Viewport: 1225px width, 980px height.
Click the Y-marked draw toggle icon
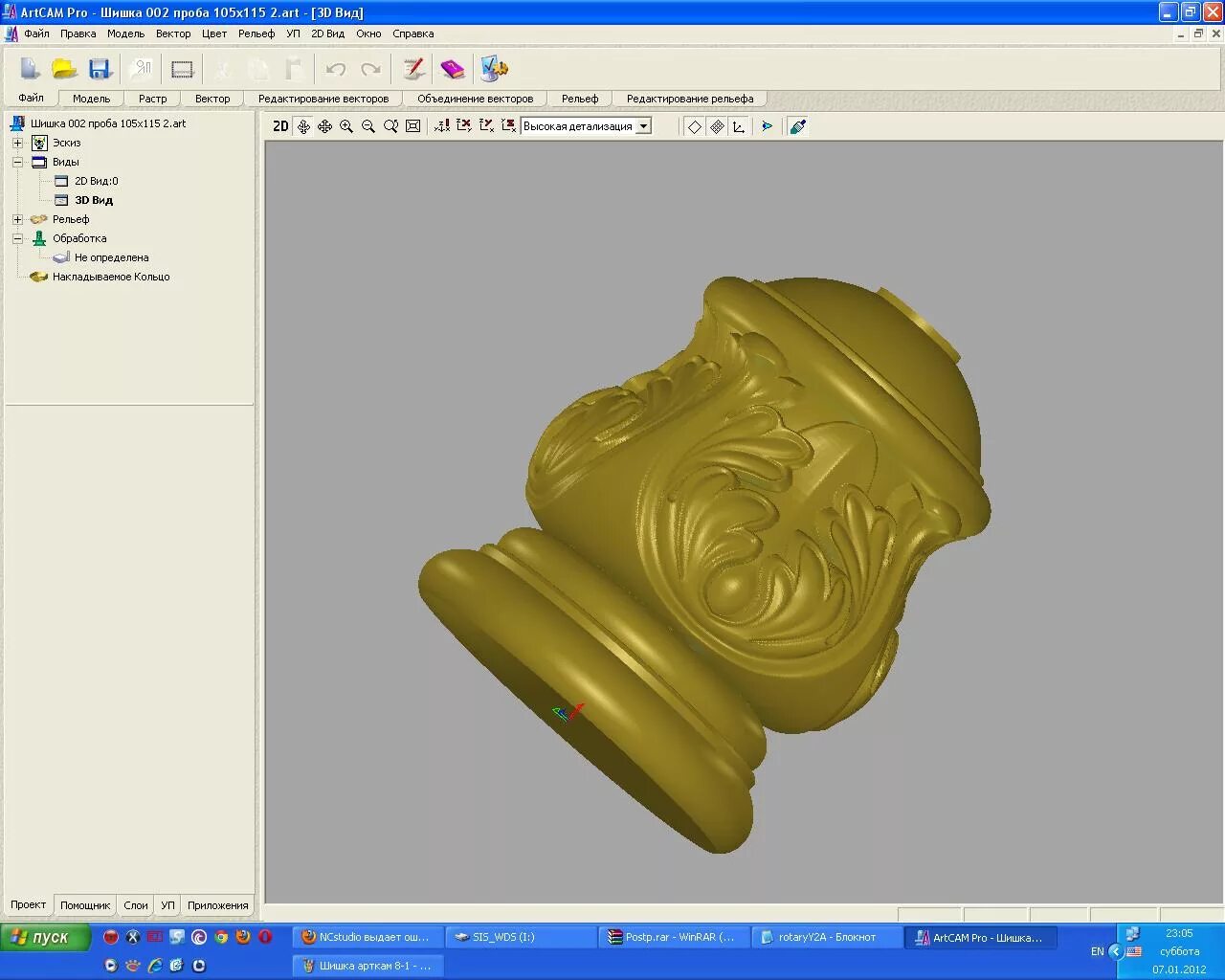(x=486, y=126)
